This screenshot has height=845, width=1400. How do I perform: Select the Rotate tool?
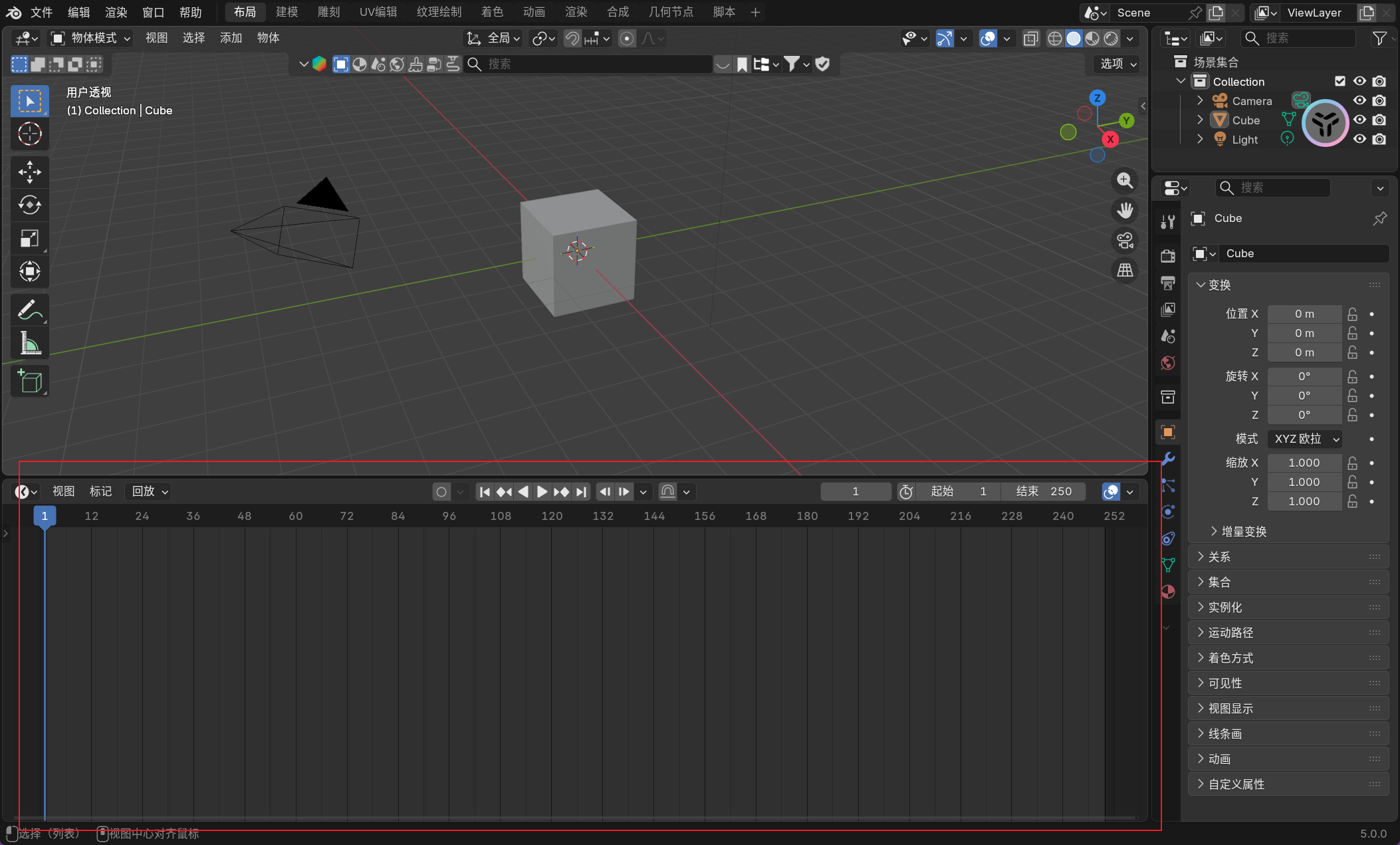tap(29, 205)
